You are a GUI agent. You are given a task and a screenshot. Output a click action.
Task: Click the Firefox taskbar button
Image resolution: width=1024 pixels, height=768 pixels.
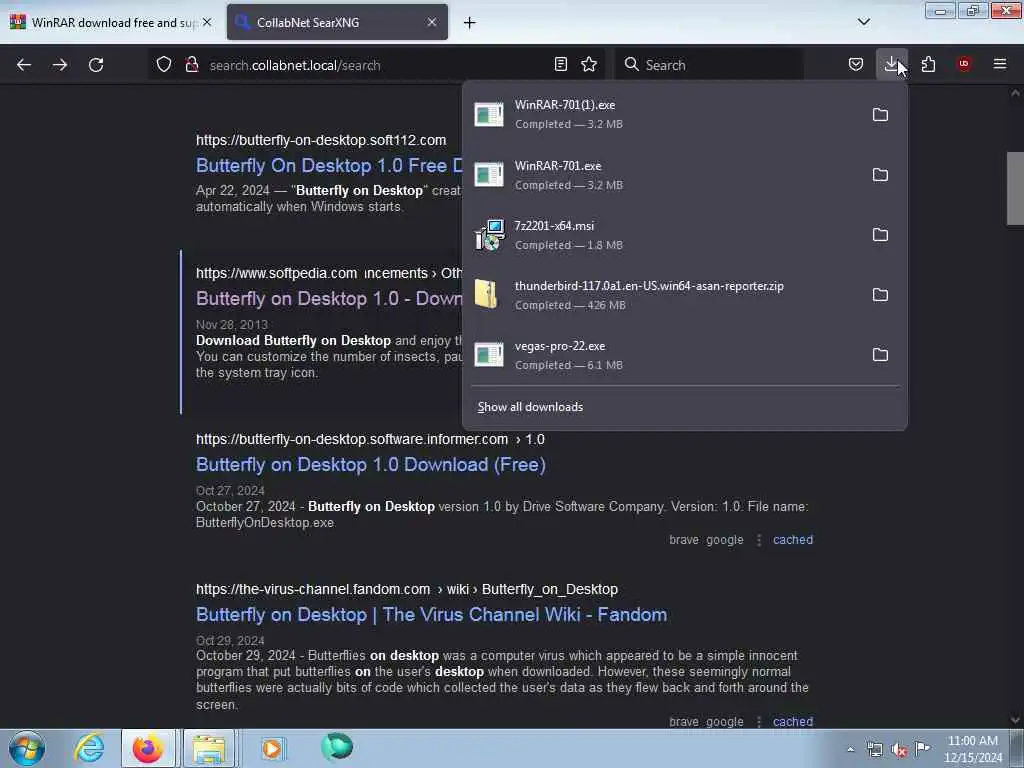[148, 748]
